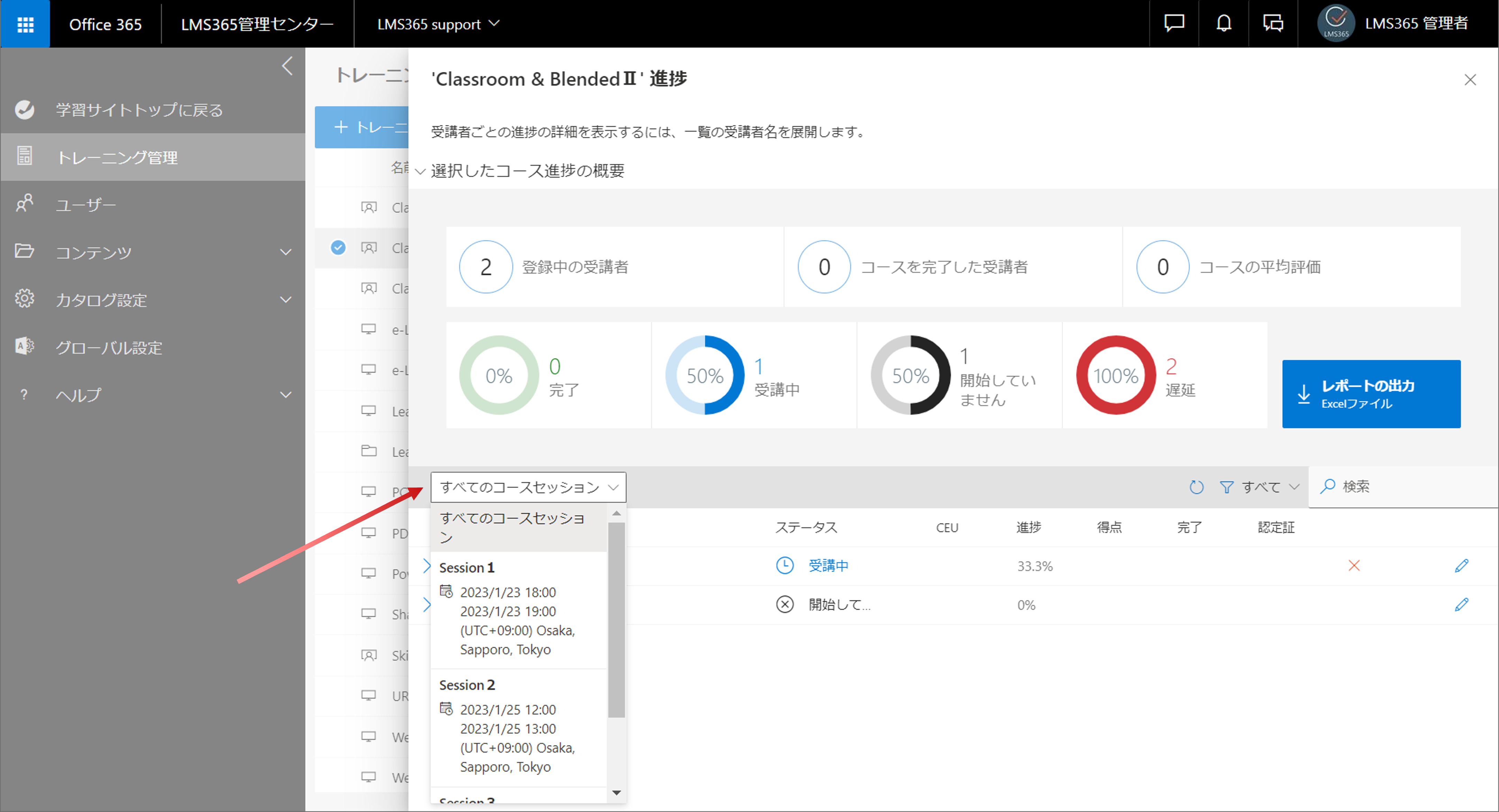Viewport: 1499px width, 812px height.
Task: Click the session list scrollbar down arrow
Action: [616, 793]
